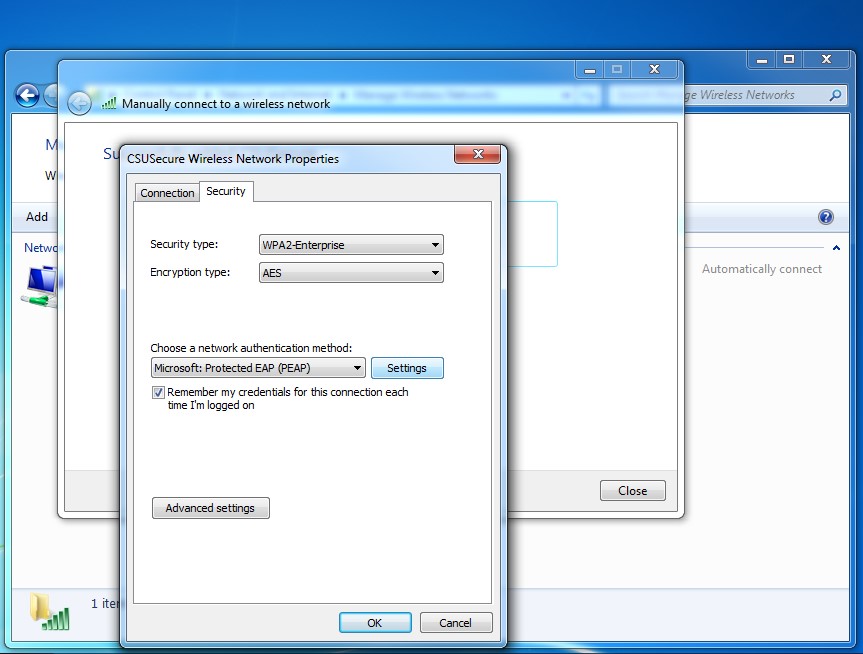863x654 pixels.
Task: Click the signal bars icon in wizard title
Action: (x=109, y=103)
